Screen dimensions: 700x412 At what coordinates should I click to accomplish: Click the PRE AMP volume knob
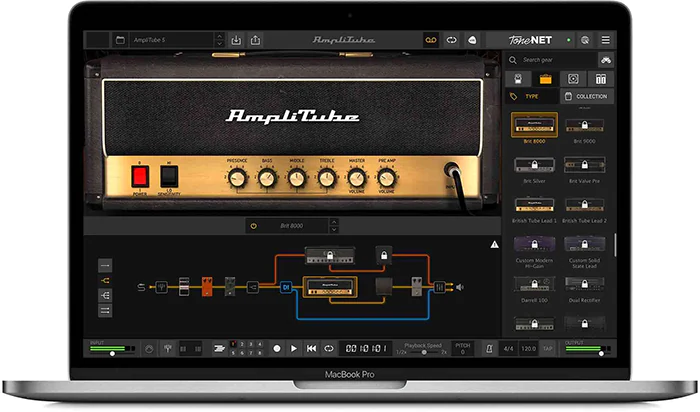[387, 179]
